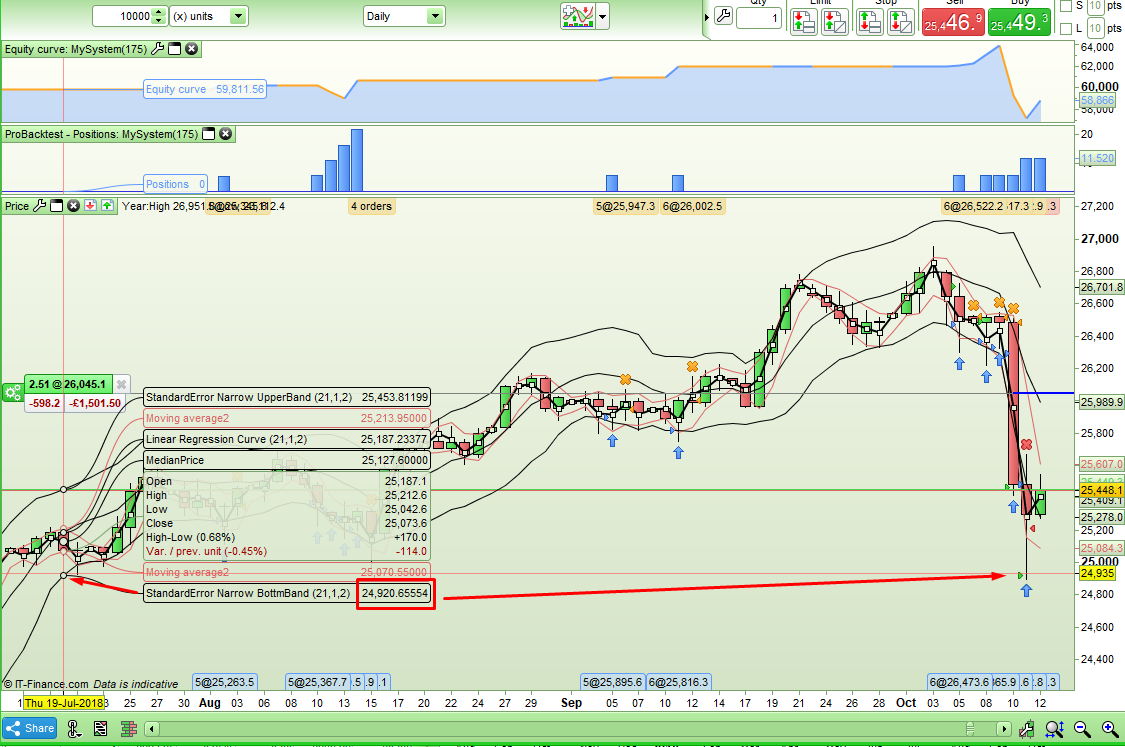The image size is (1125, 747).
Task: Select StandardError Narrow UpperBand label
Action: pyautogui.click(x=287, y=397)
